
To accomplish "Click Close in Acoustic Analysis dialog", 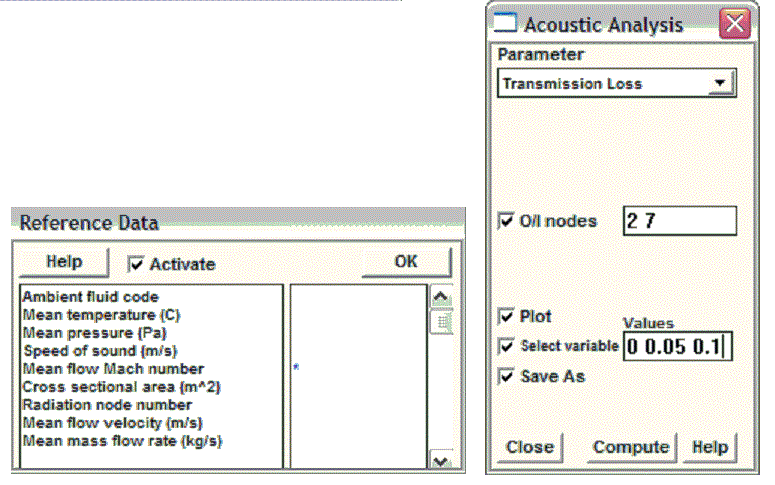I will 529,447.
